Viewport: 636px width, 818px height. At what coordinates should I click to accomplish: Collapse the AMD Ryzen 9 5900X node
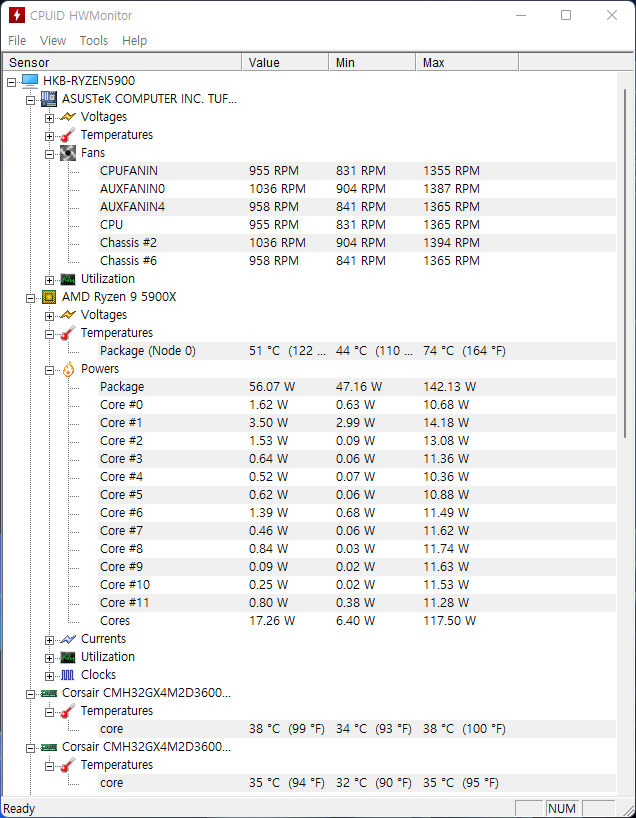tap(30, 298)
